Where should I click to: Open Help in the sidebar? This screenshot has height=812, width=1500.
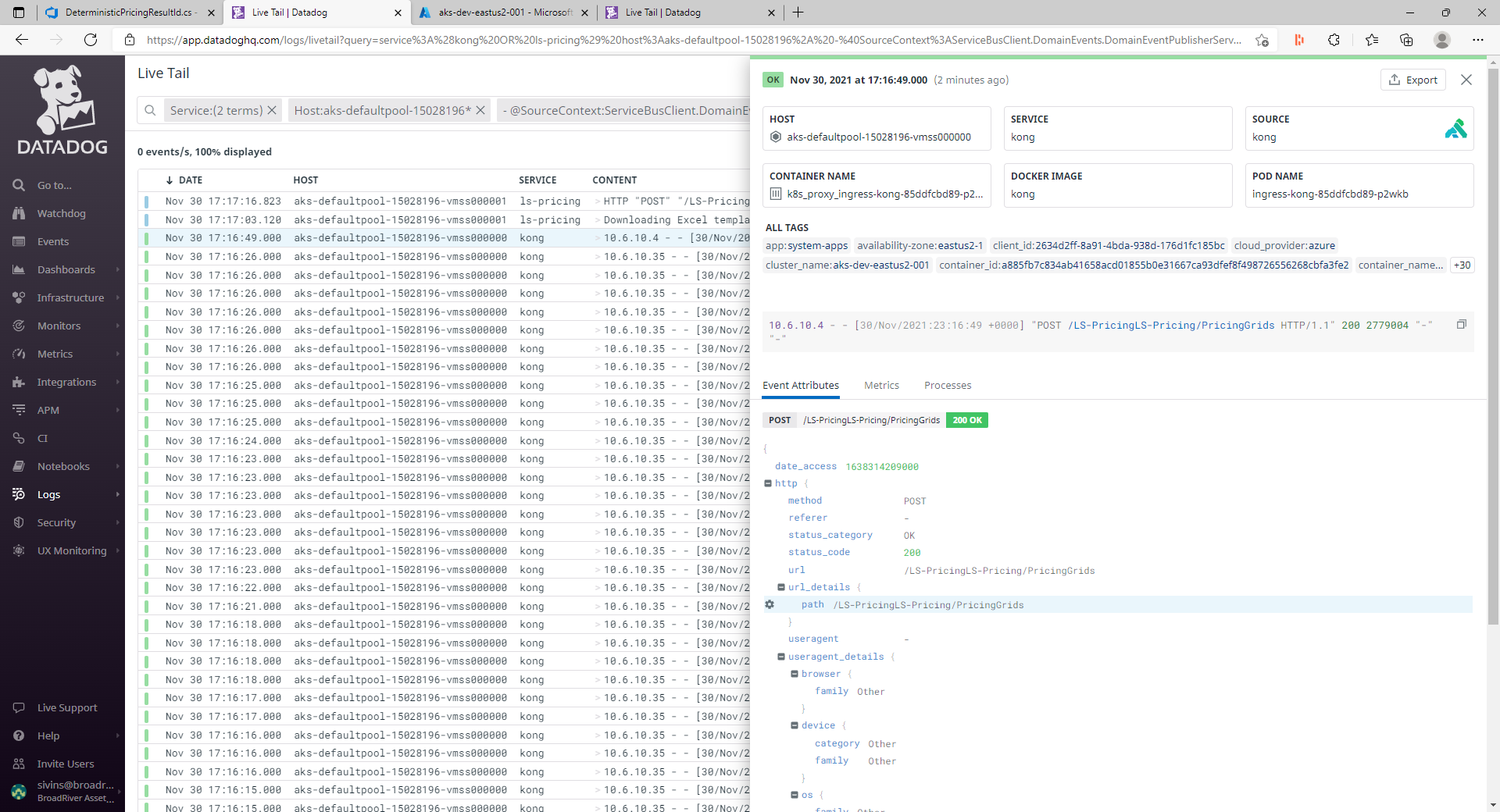tap(48, 735)
